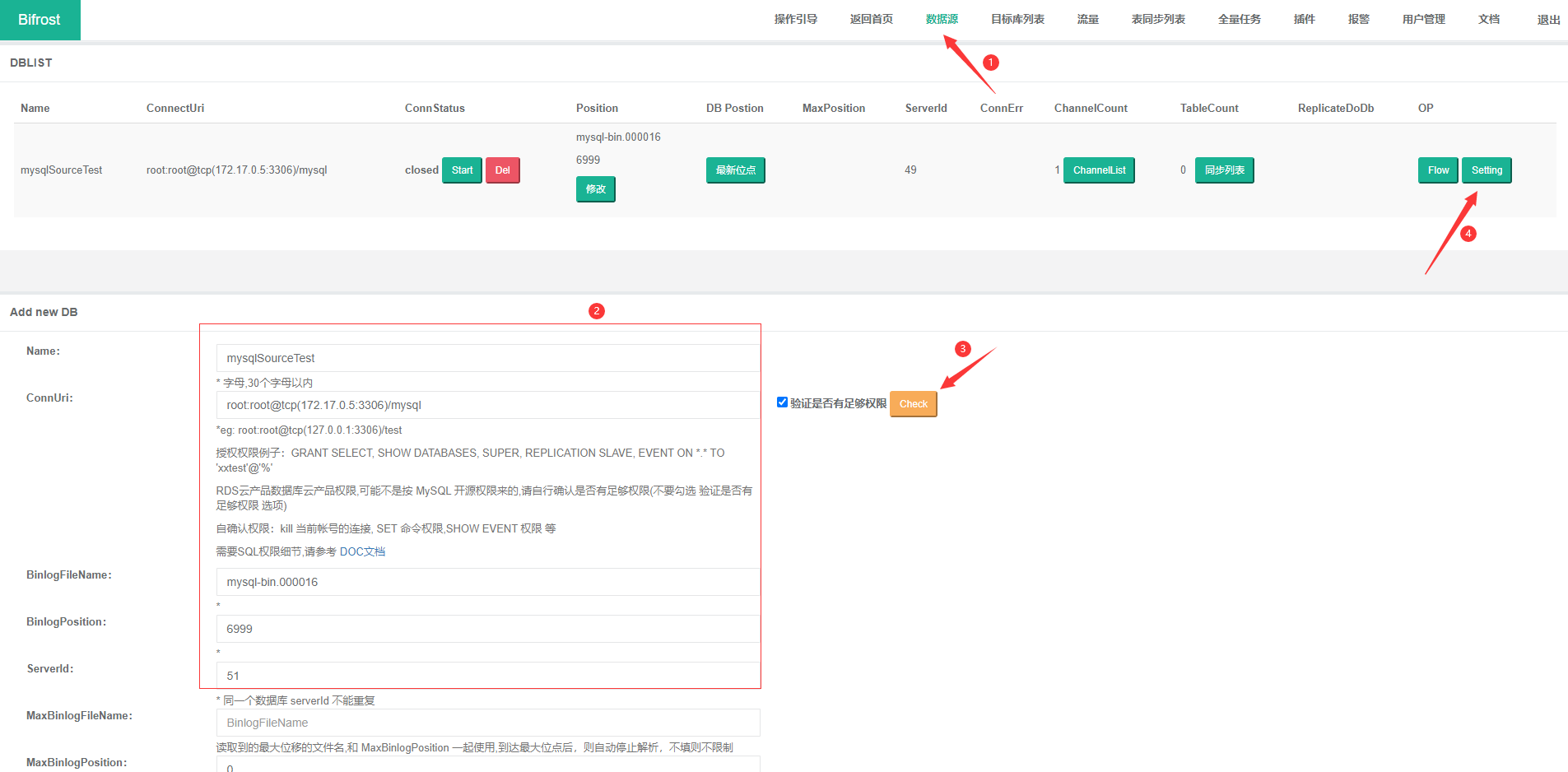Click the TableCount column header
The image size is (1568, 772).
pyautogui.click(x=1209, y=108)
